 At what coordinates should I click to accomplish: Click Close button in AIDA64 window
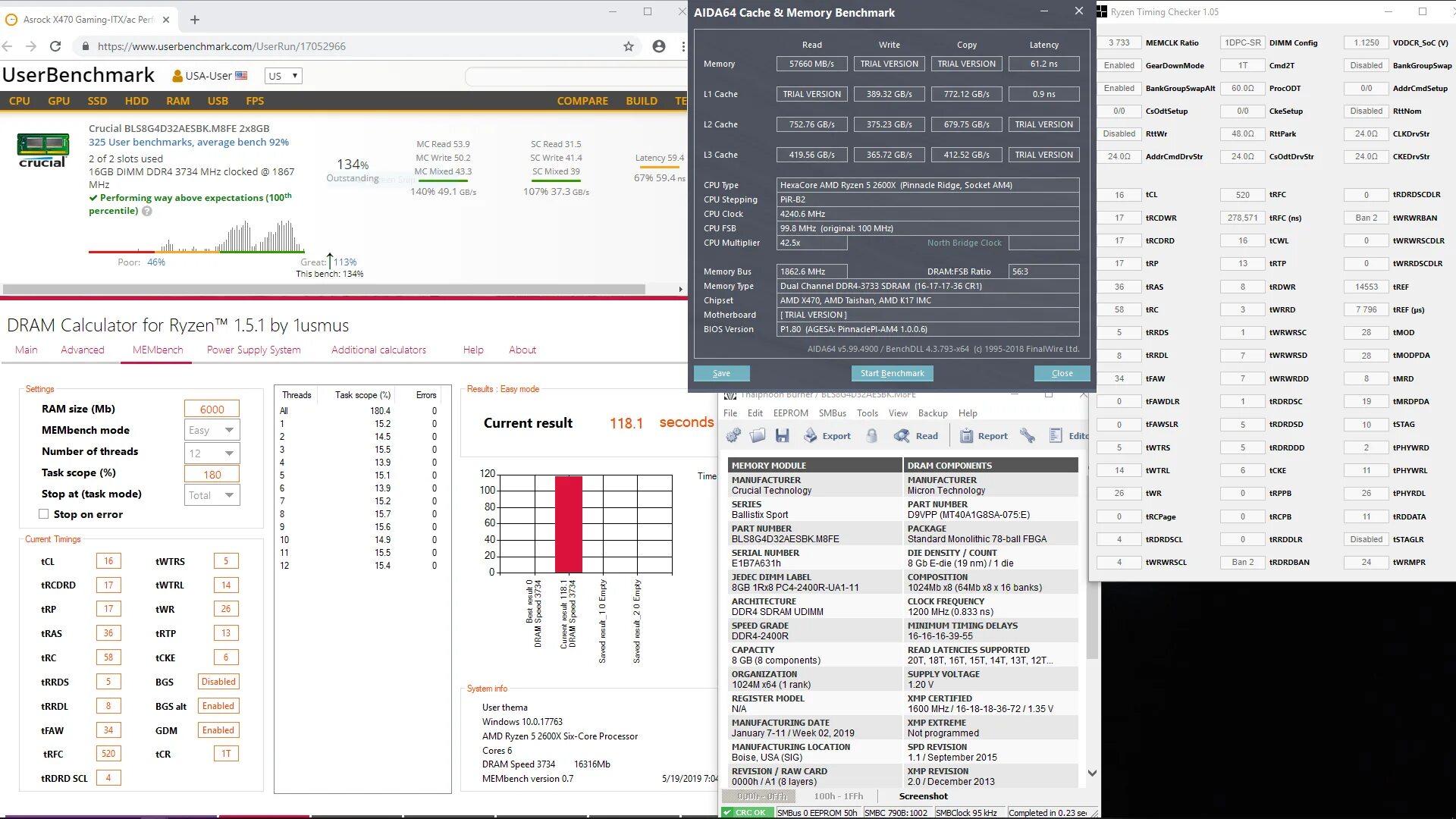(1062, 373)
